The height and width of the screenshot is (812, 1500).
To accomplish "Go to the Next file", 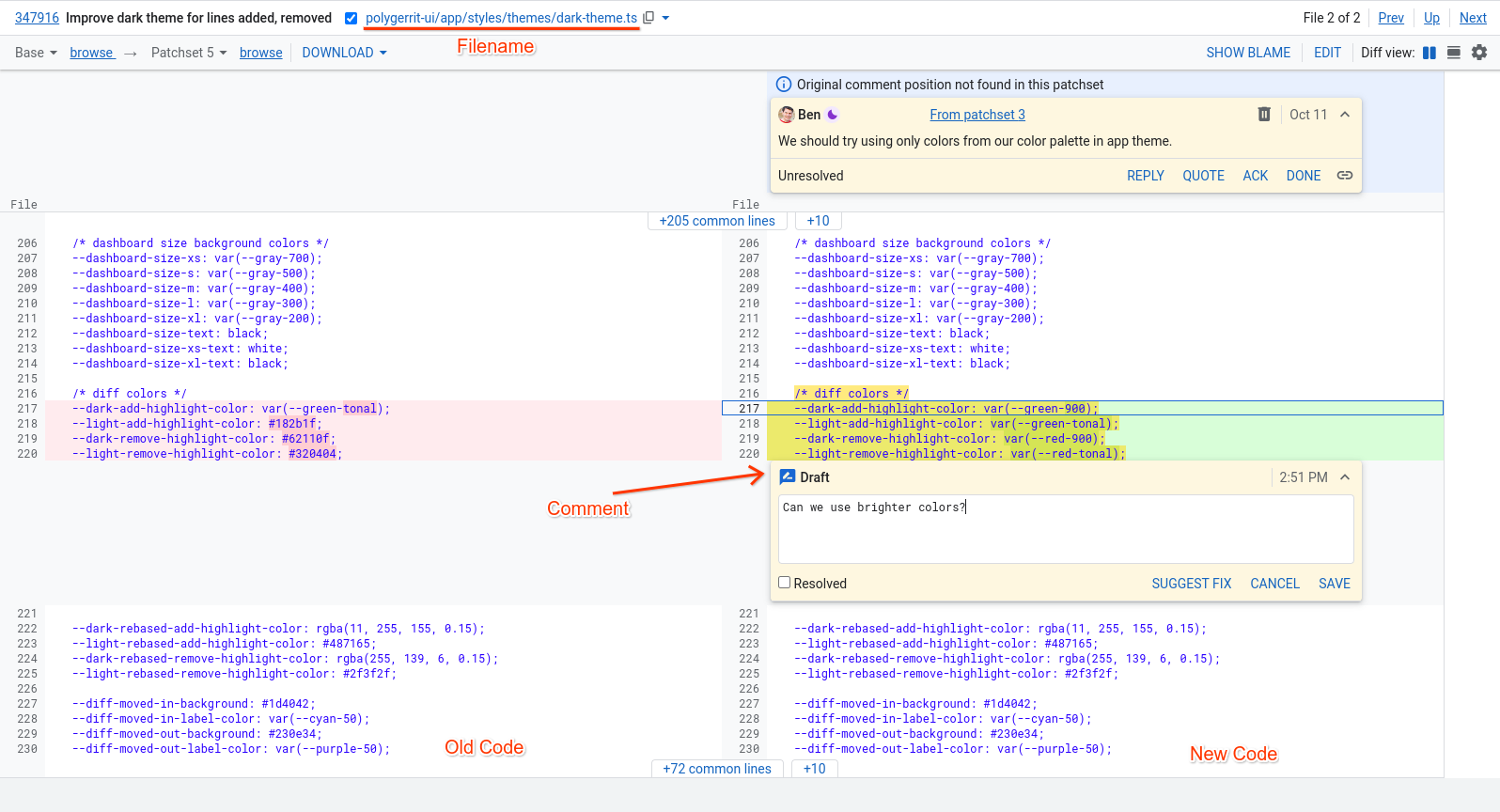I will (x=1473, y=18).
